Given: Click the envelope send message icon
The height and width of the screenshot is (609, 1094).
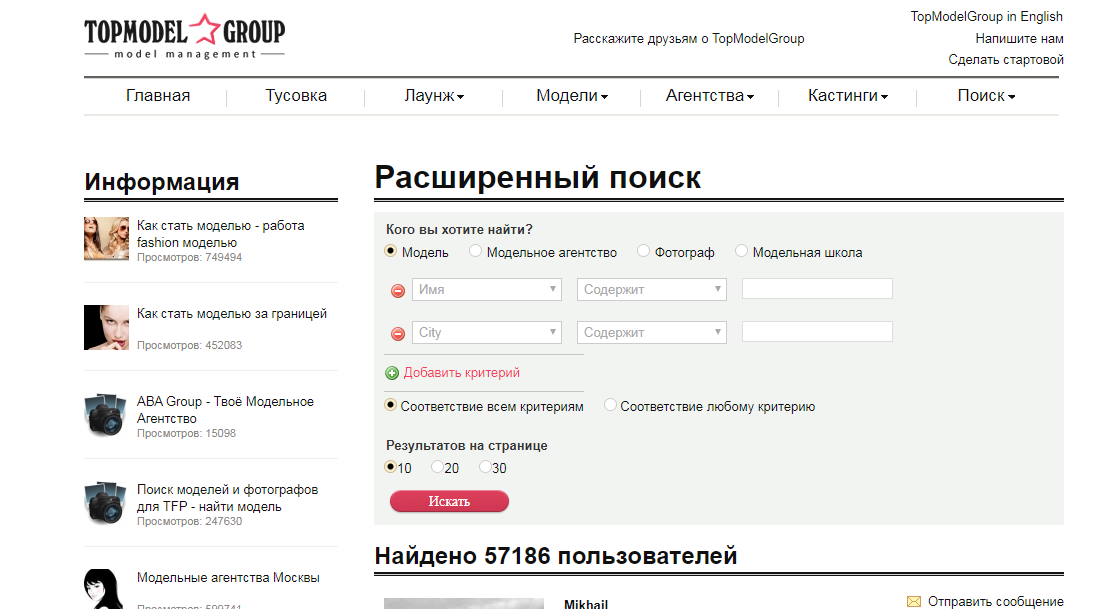Looking at the screenshot, I should tap(913, 602).
